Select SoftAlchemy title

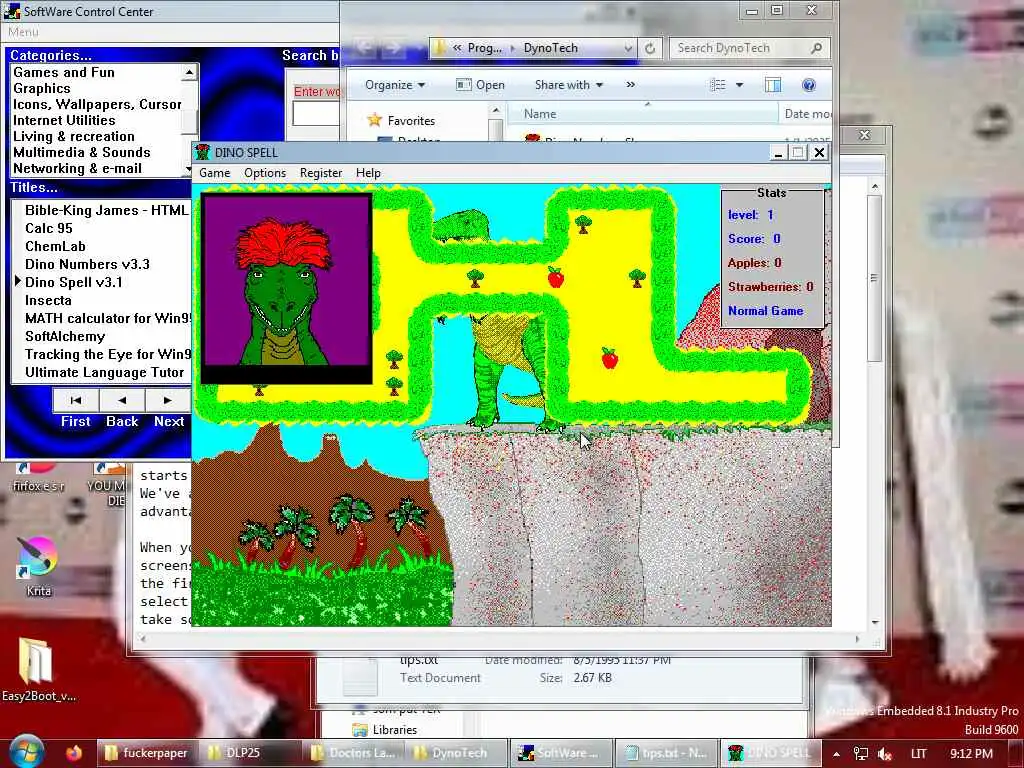pyautogui.click(x=65, y=336)
